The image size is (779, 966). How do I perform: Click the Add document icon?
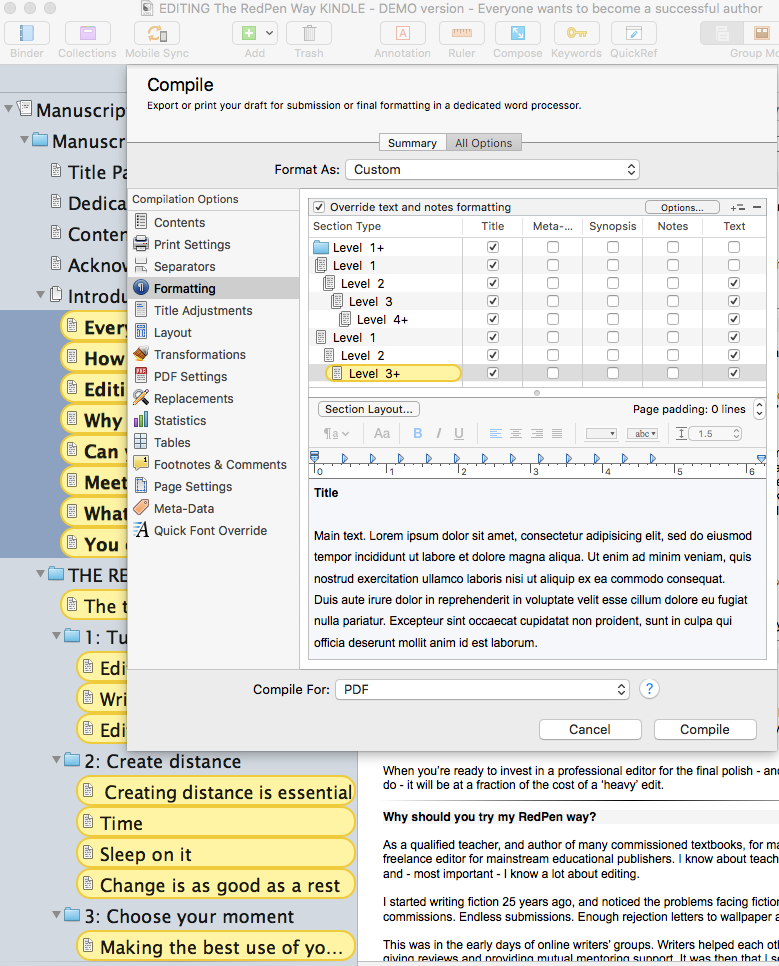pyautogui.click(x=248, y=33)
